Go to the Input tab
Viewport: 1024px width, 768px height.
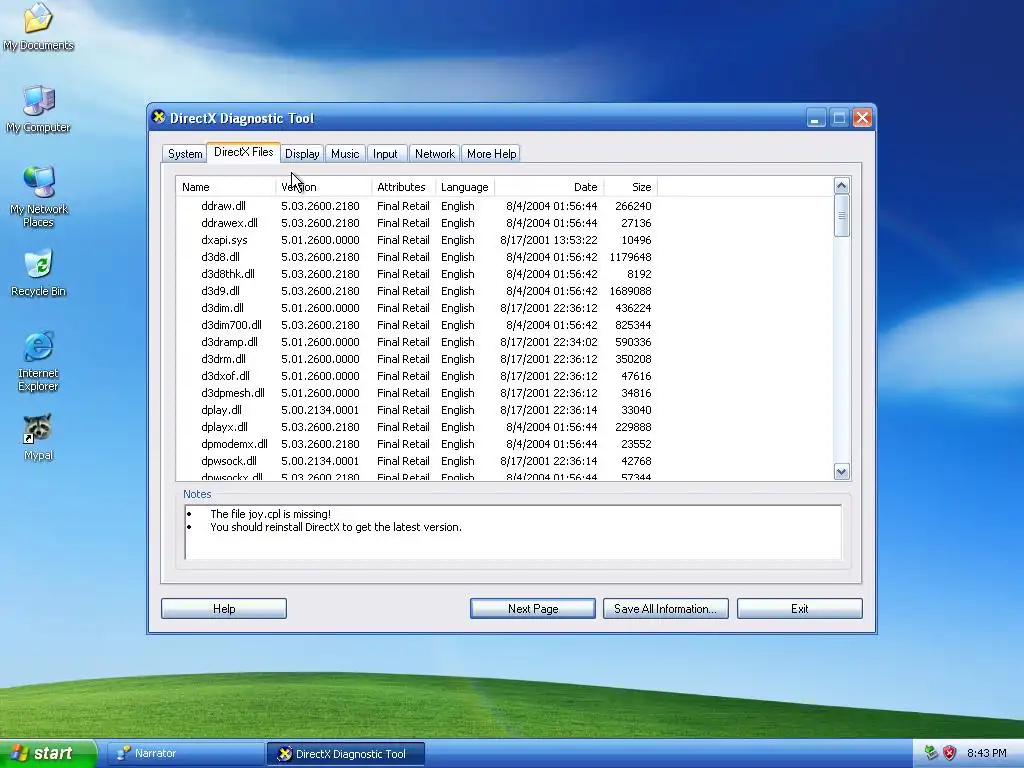tap(385, 153)
